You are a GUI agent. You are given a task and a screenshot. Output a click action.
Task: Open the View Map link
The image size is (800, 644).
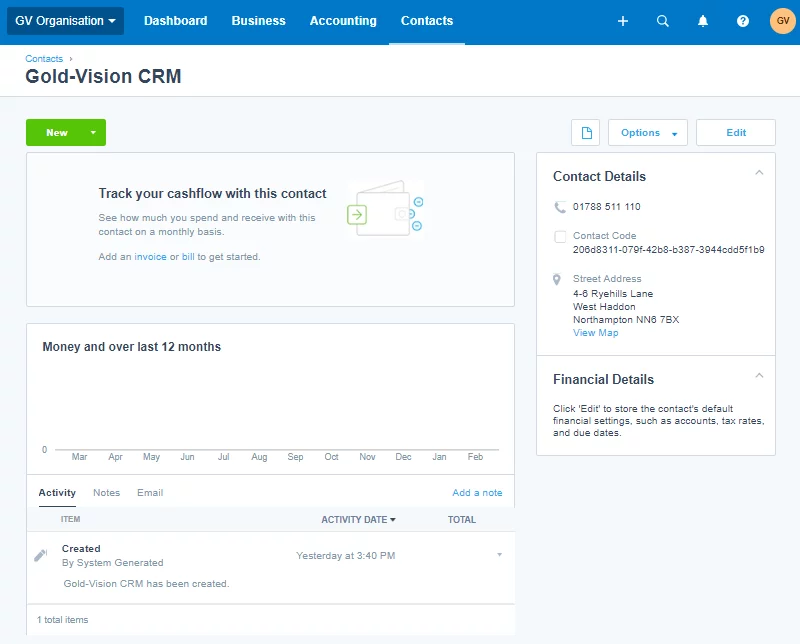tap(595, 333)
